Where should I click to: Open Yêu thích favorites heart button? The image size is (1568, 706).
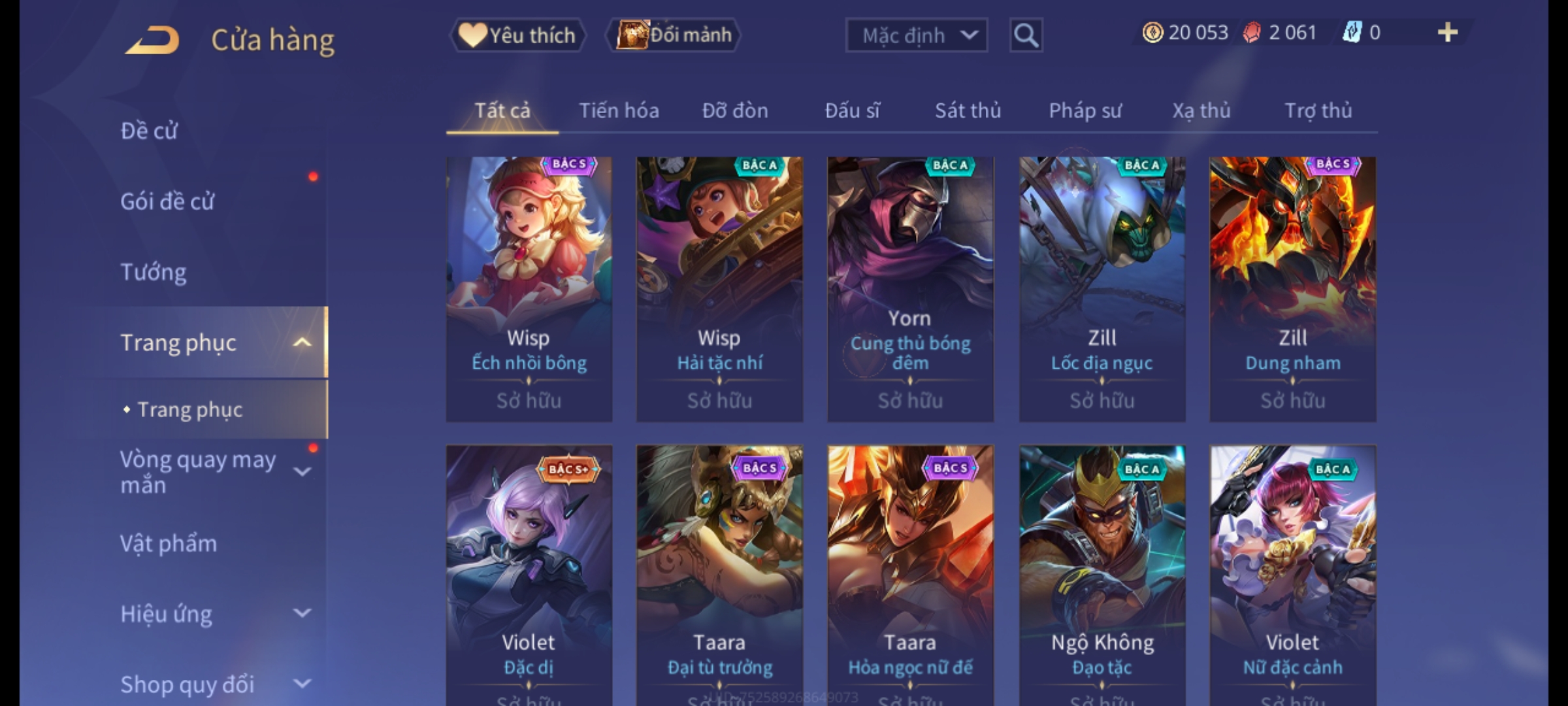(517, 35)
